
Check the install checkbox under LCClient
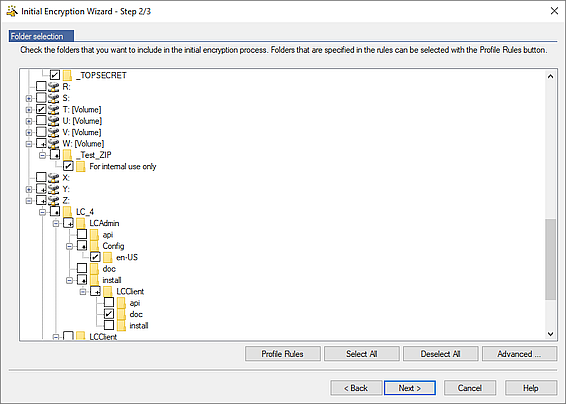[x=109, y=325]
